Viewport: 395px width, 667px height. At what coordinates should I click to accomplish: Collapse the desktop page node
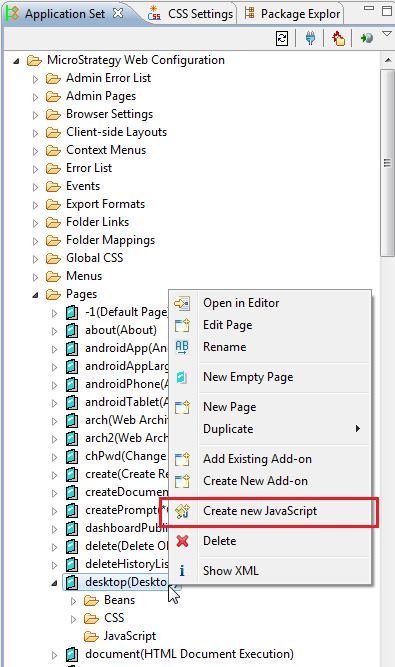coord(54,583)
